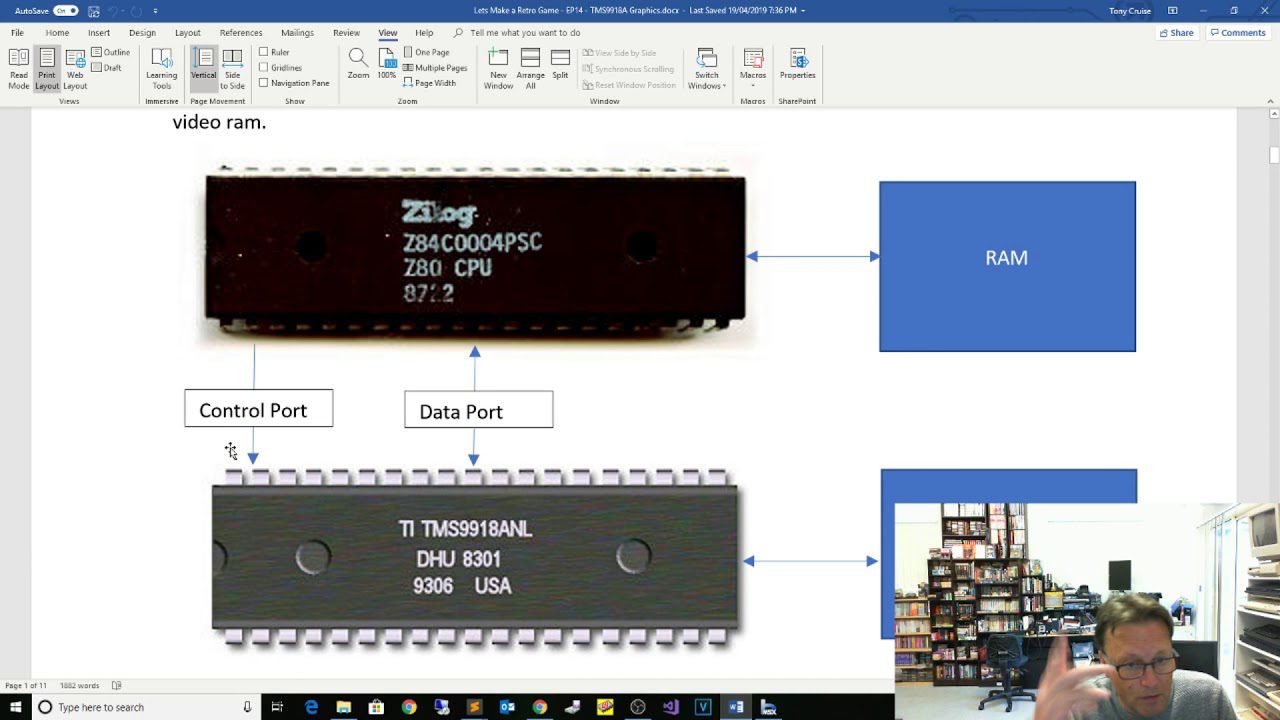
Task: Open the References tab
Action: pyautogui.click(x=240, y=32)
